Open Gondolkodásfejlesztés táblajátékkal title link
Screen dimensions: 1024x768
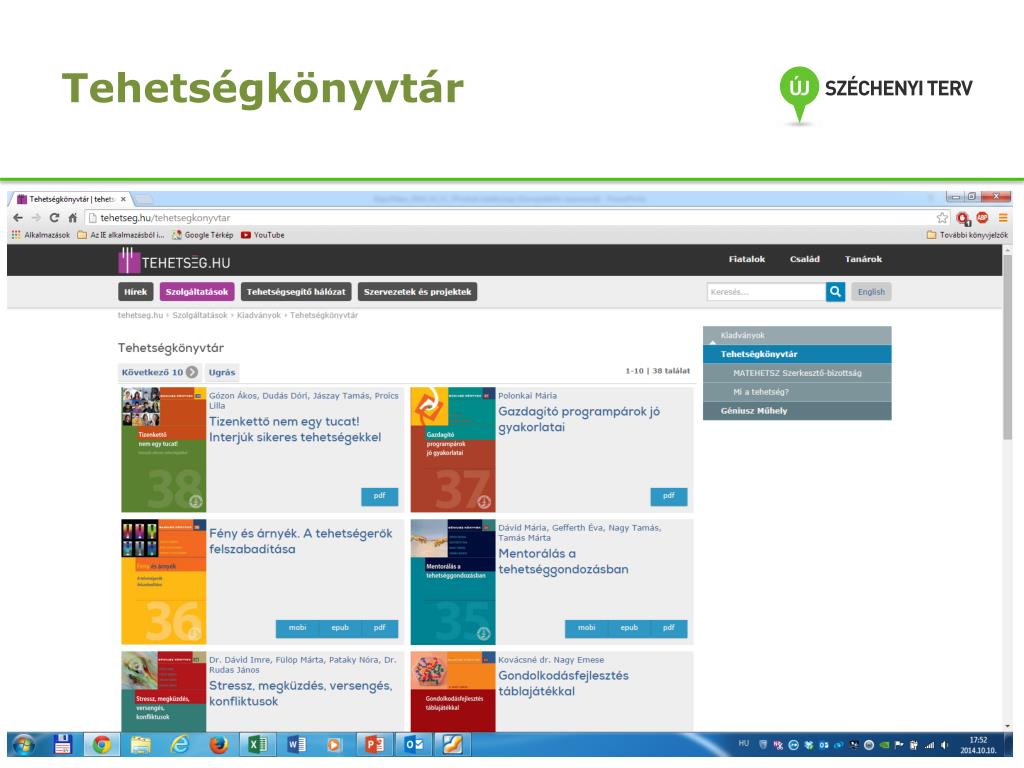564,683
